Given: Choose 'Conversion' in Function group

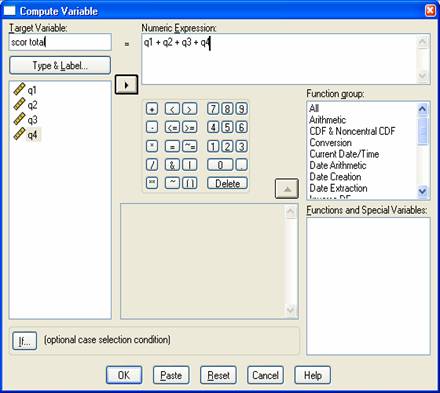Looking at the screenshot, I should pyautogui.click(x=330, y=142).
